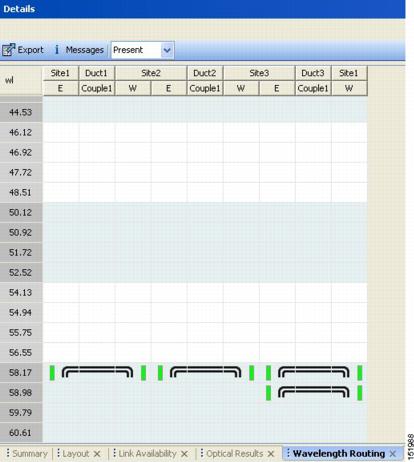Click the Messages button label
Image resolution: width=414 pixels, height=462 pixels.
pyautogui.click(x=85, y=50)
